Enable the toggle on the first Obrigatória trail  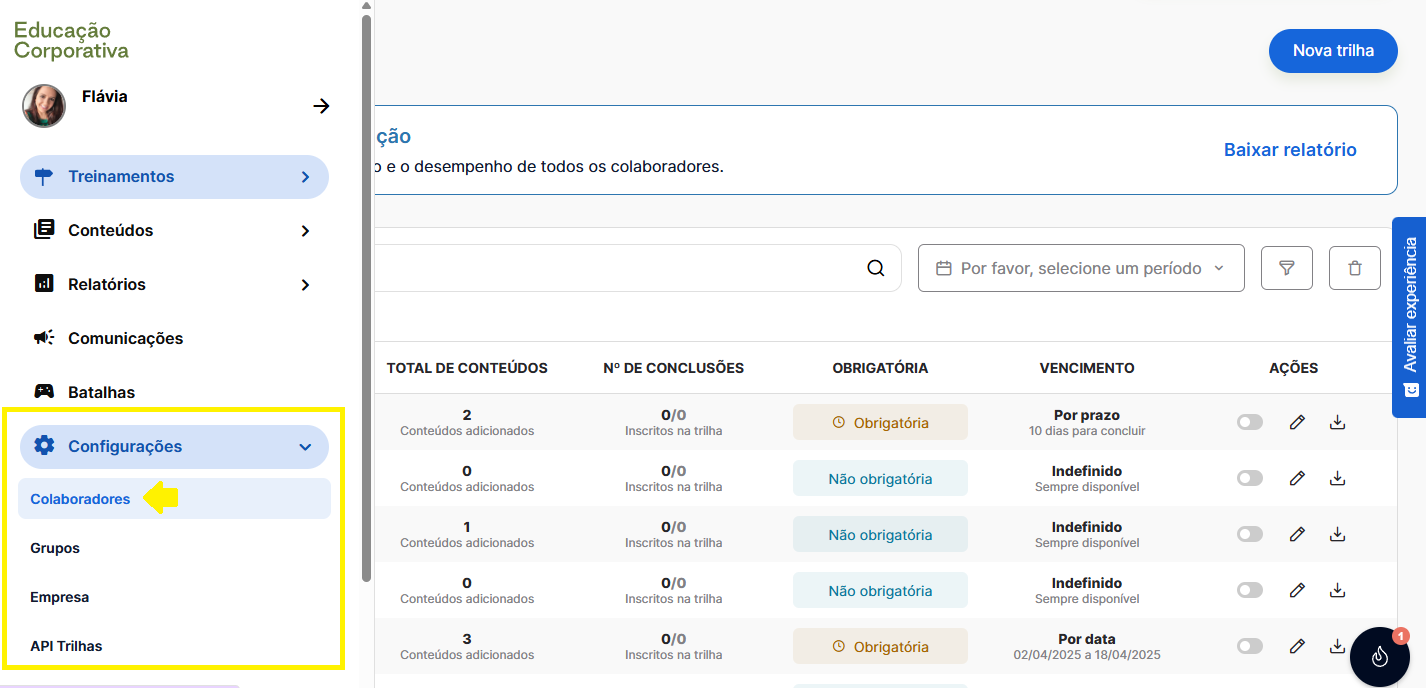tap(1249, 422)
